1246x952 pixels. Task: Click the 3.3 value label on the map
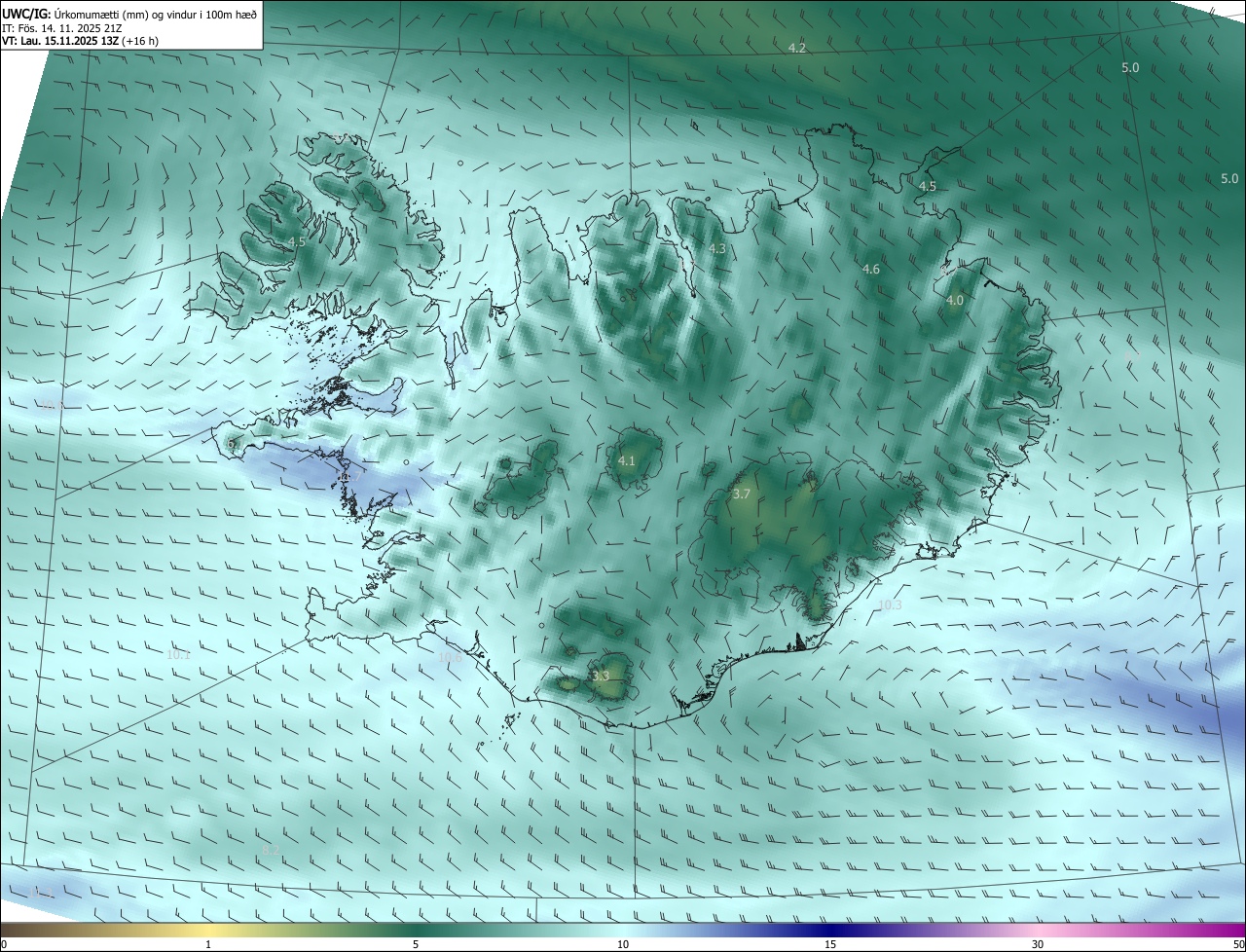pos(601,676)
